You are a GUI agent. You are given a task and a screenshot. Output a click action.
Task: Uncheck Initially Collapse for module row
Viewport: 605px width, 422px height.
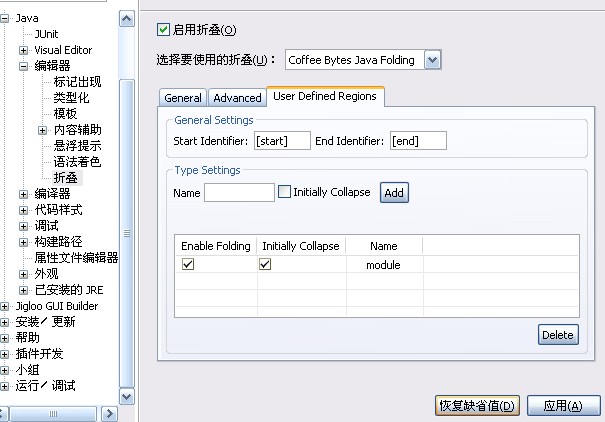point(265,265)
